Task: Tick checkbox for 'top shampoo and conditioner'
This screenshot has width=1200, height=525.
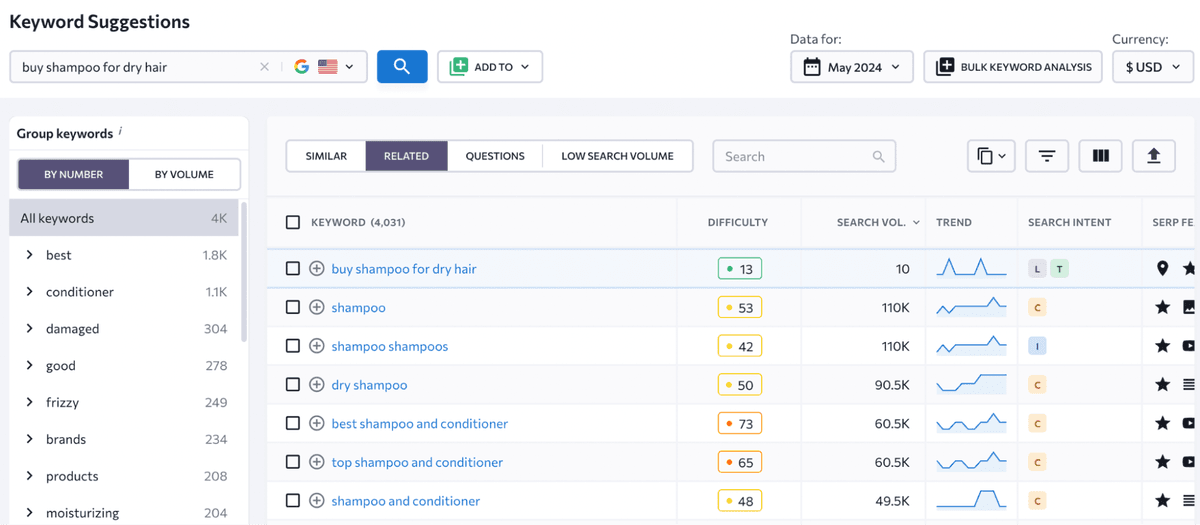Action: point(293,462)
